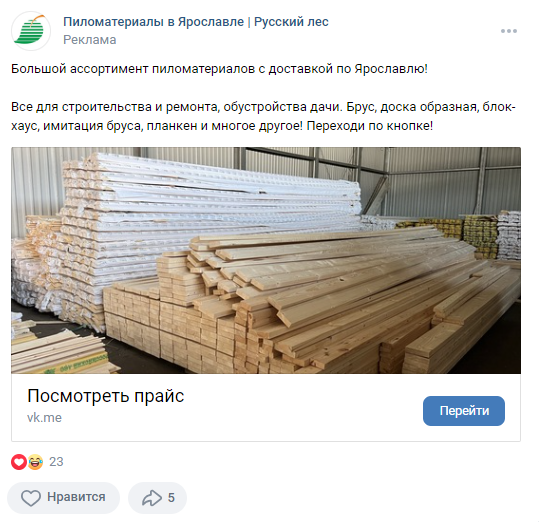Open the Посмотреть прайс snippet title

[x=106, y=396]
